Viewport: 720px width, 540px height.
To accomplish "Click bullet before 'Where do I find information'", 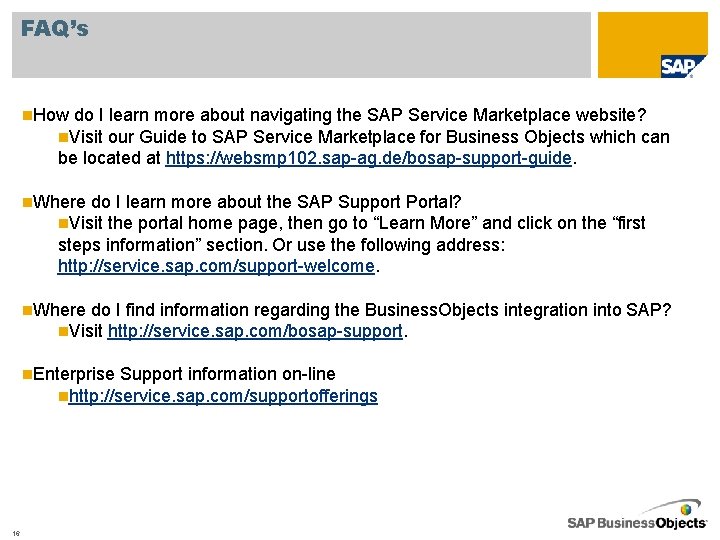I will tap(26, 309).
